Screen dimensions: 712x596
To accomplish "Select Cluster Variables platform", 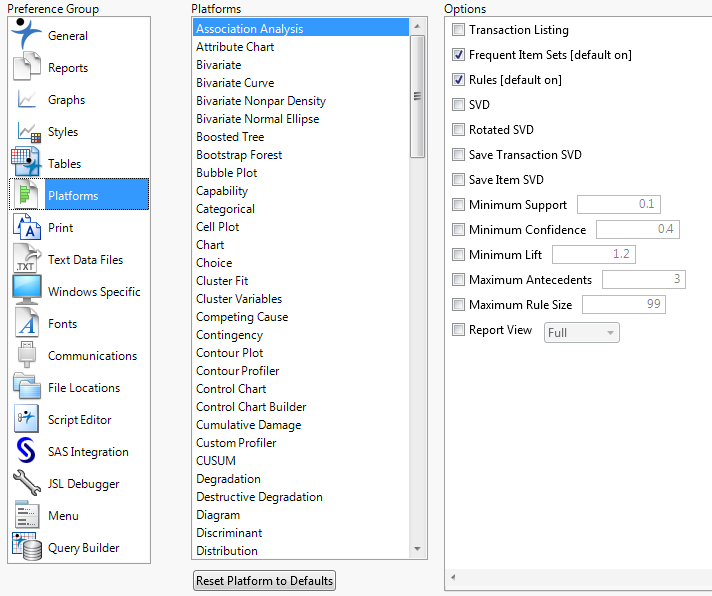I will (301, 299).
